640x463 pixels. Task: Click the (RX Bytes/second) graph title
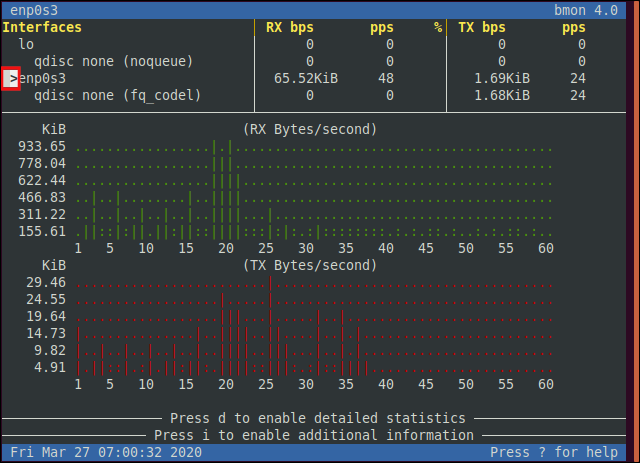(x=309, y=129)
